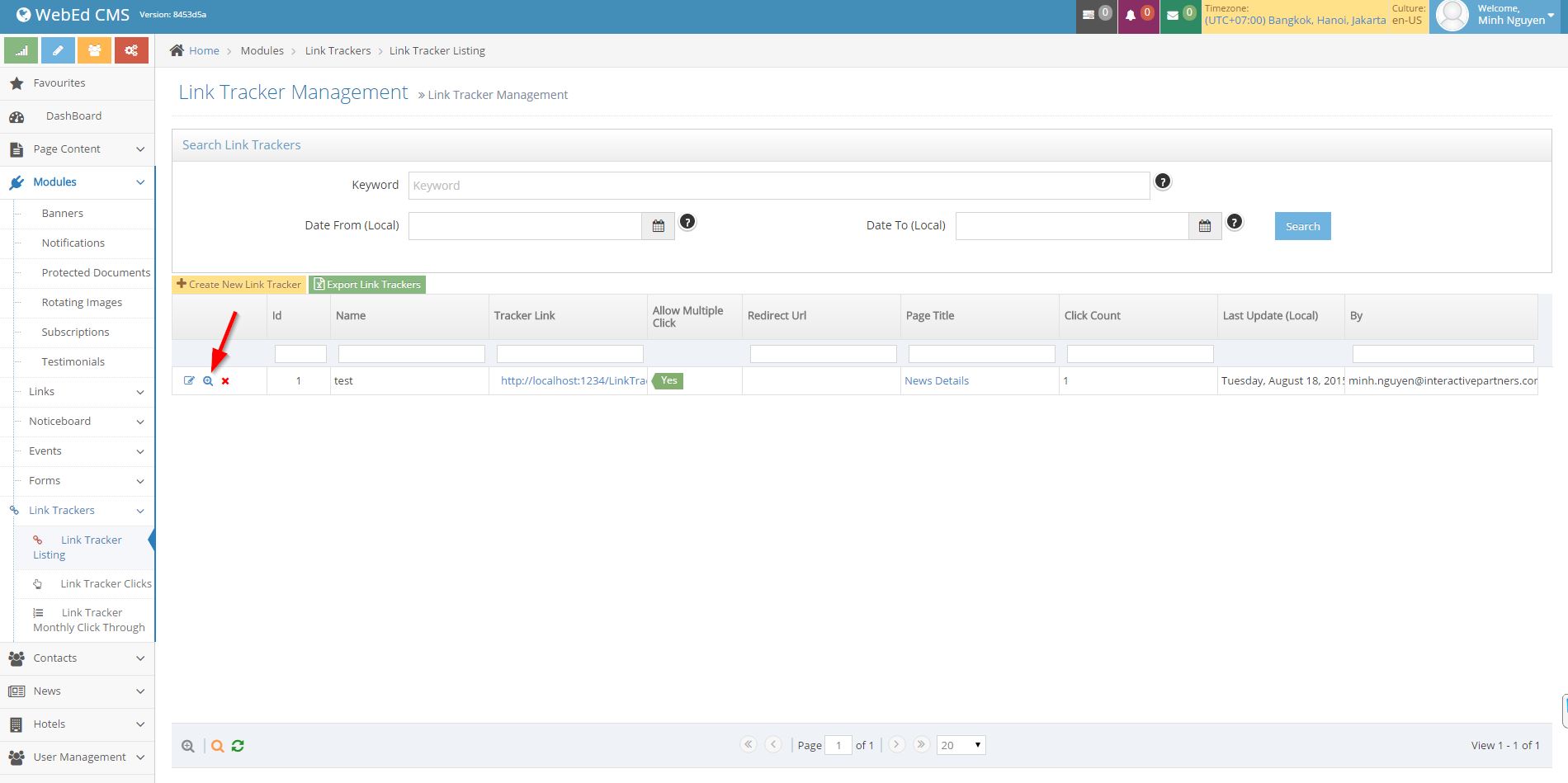Open the News Details page title link

tap(937, 380)
